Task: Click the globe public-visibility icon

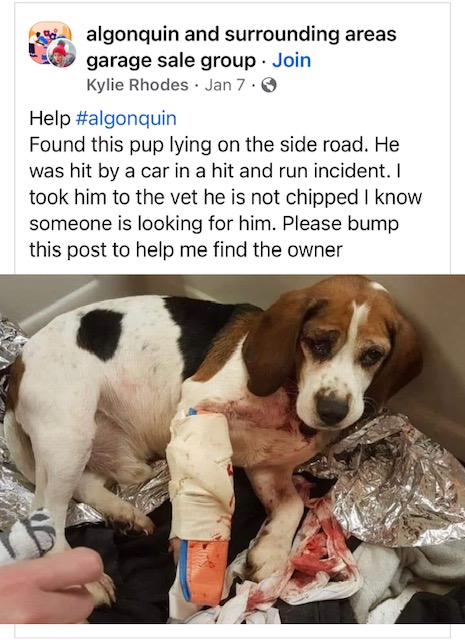Action: [x=269, y=85]
